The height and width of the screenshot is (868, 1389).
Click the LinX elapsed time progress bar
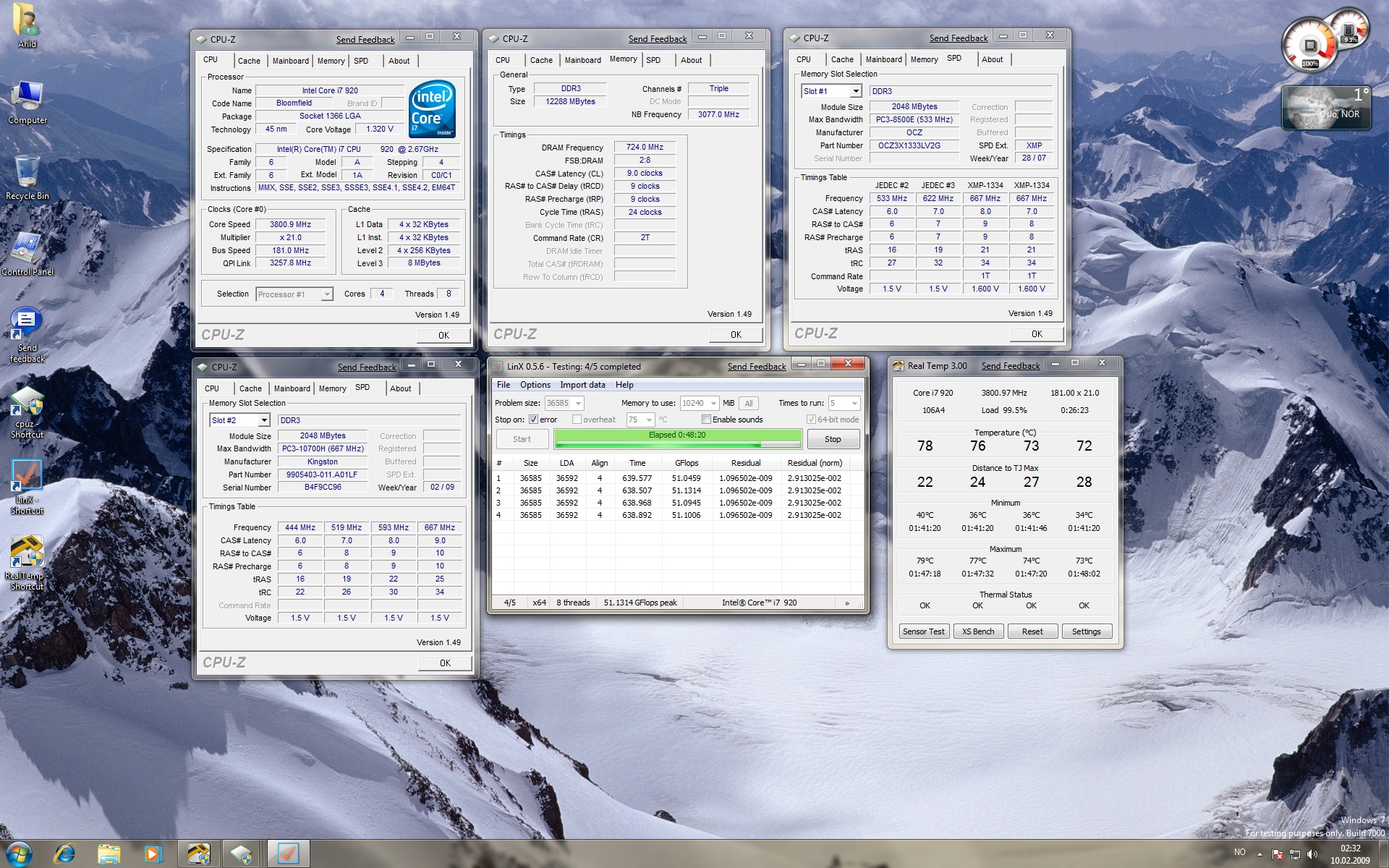click(x=677, y=439)
